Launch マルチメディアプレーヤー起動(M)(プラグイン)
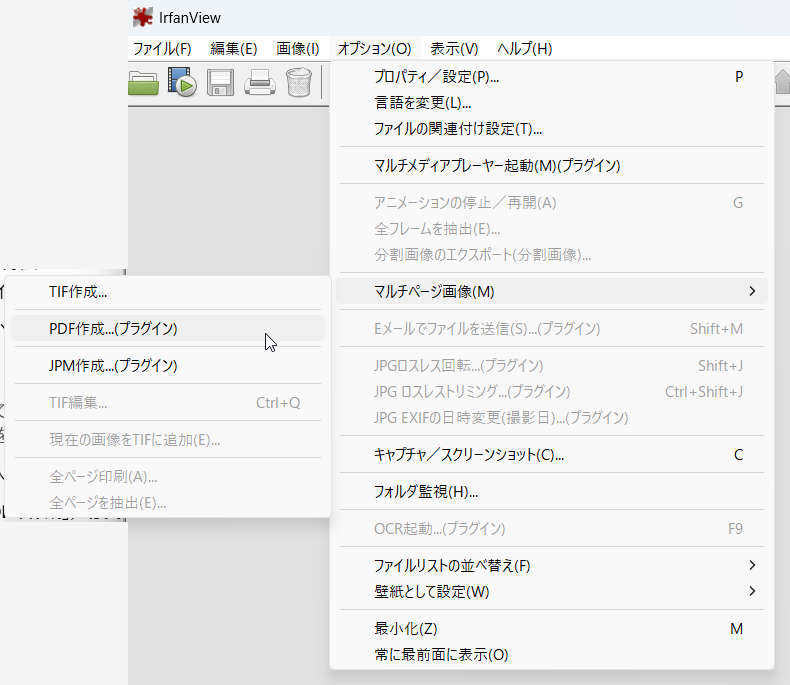This screenshot has width=790, height=685. (x=552, y=166)
